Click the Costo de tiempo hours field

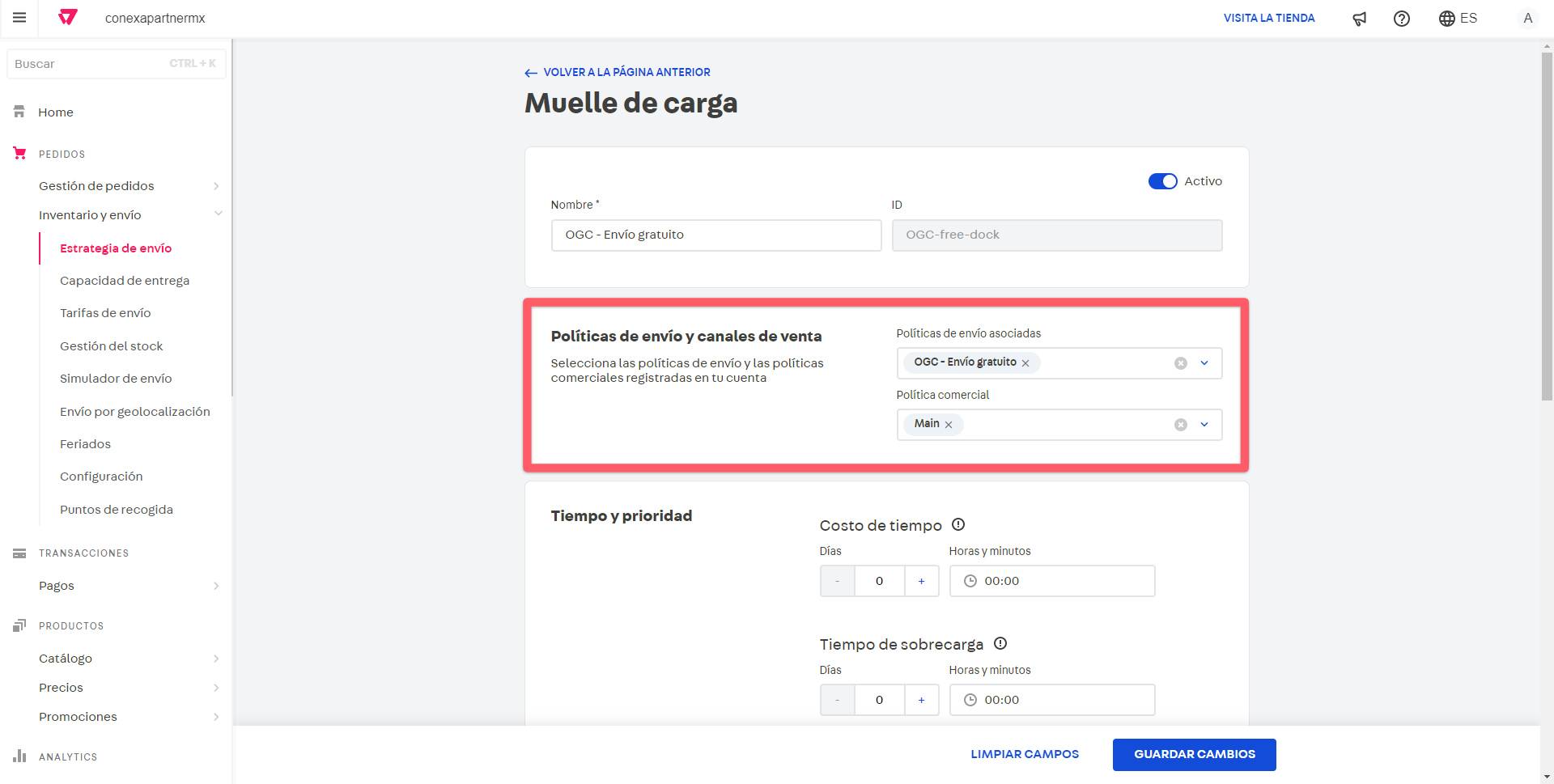click(1052, 581)
